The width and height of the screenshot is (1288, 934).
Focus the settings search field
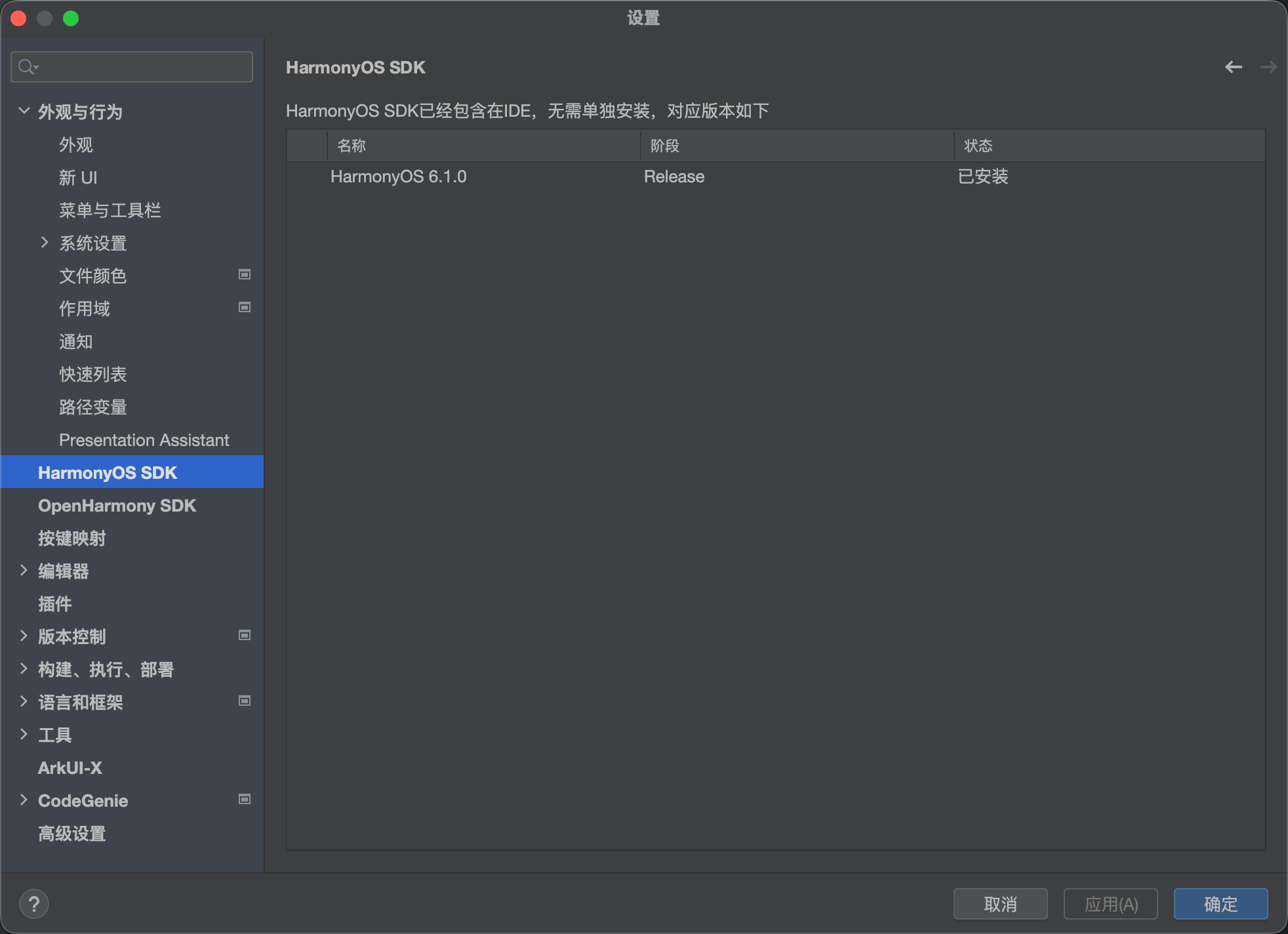click(x=132, y=67)
